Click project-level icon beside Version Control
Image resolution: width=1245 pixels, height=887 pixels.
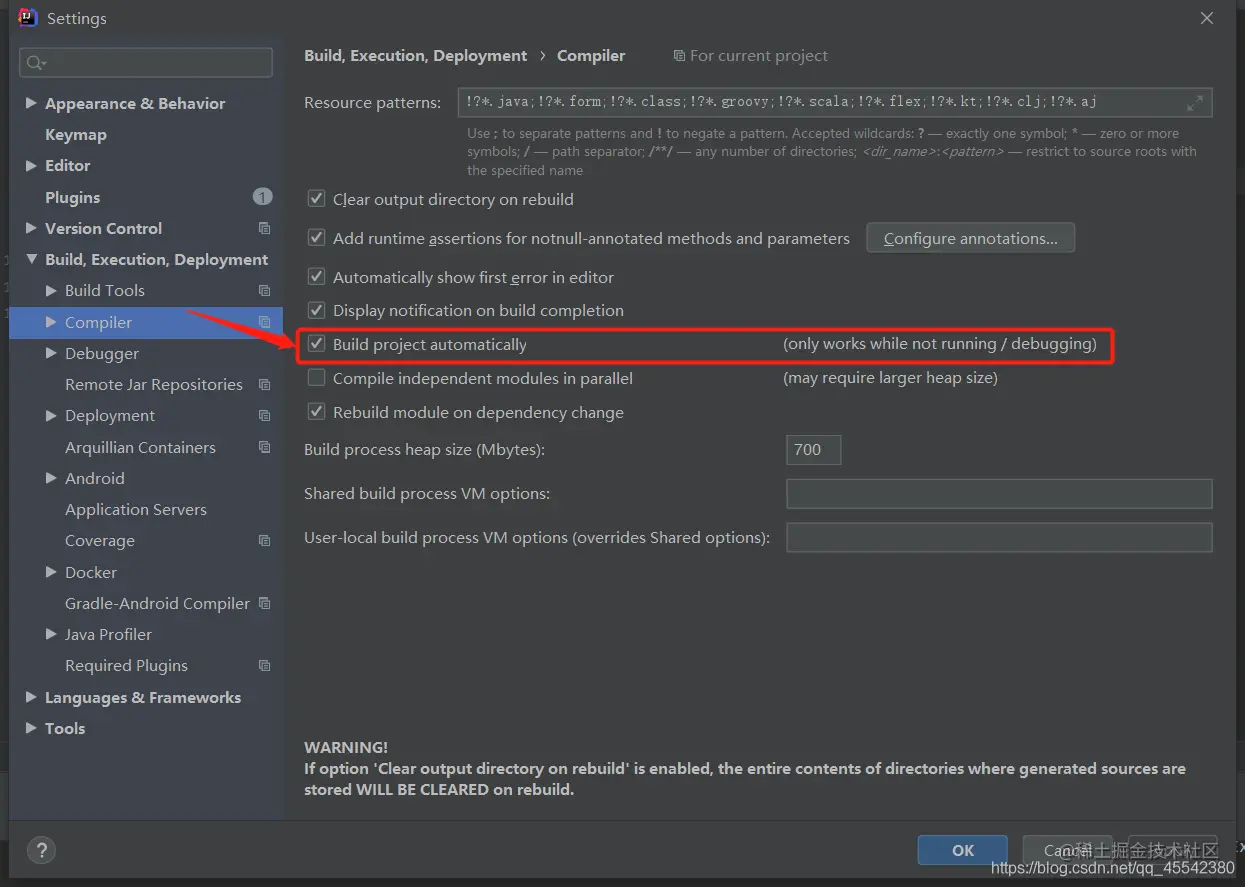[x=264, y=228]
